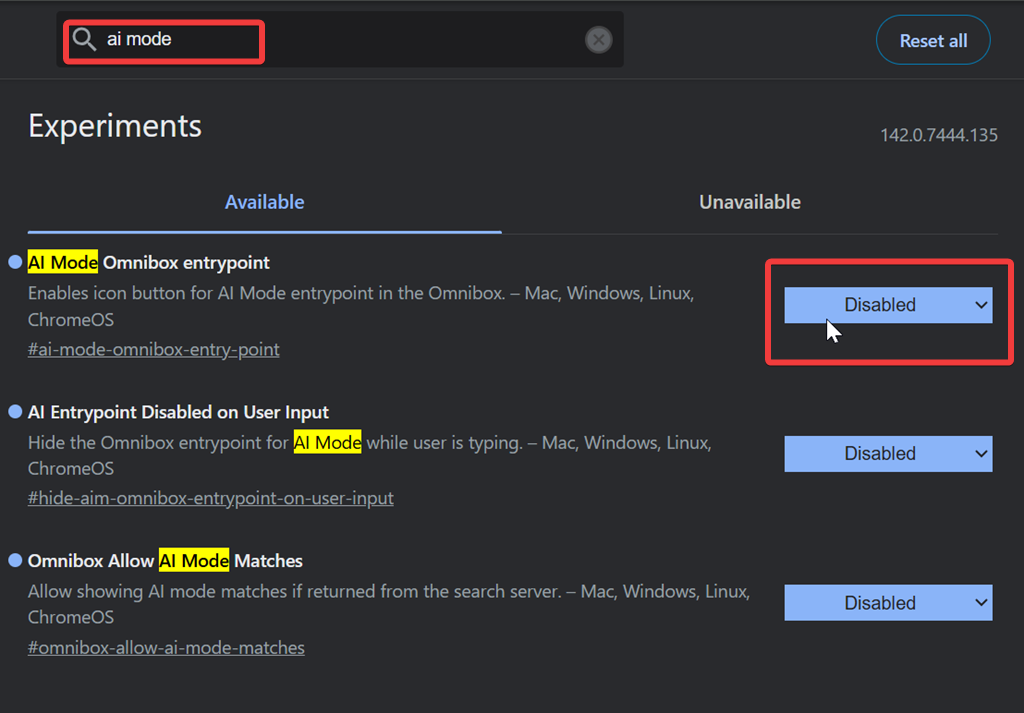Click the 'Omnibox Allow AI Mode Matches' title
The height and width of the screenshot is (713, 1024).
coord(165,561)
